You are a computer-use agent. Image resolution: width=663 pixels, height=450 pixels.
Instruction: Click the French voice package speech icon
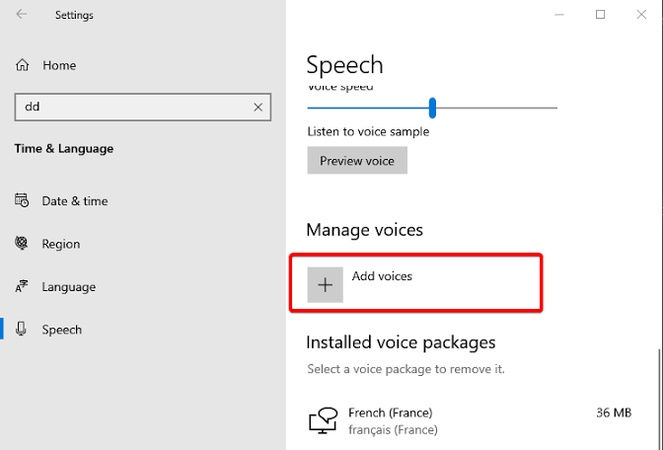(323, 421)
